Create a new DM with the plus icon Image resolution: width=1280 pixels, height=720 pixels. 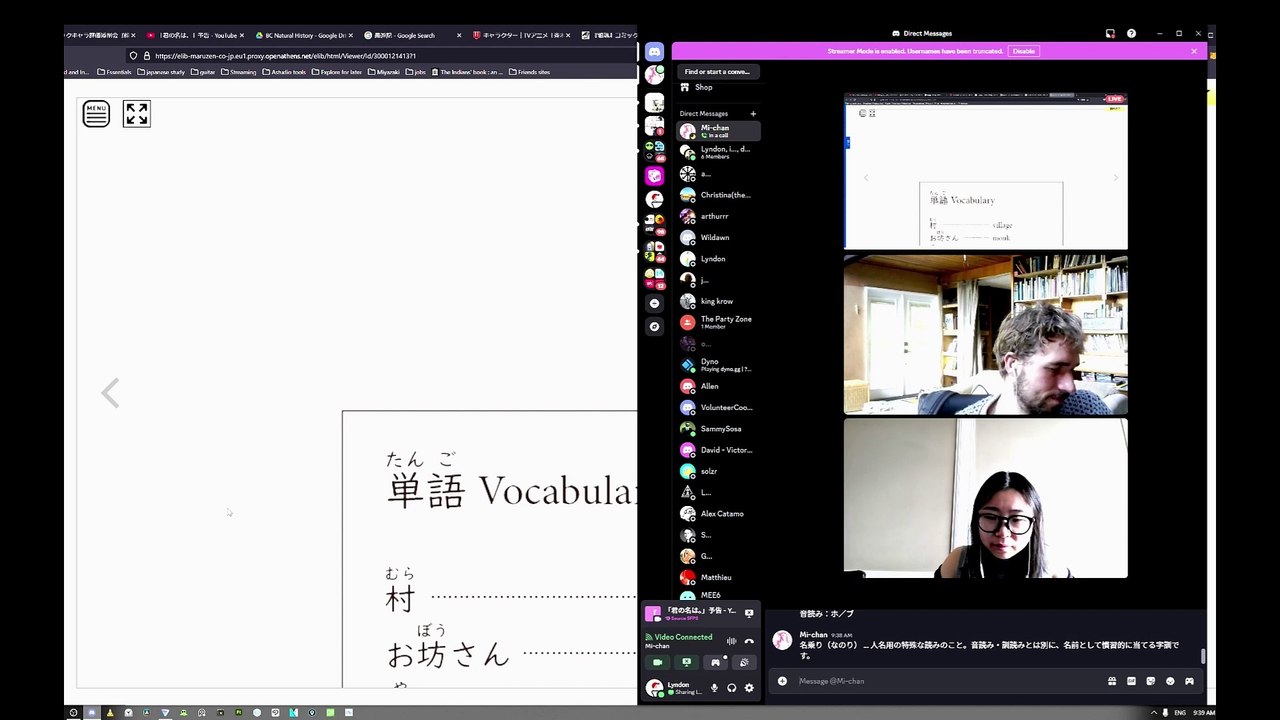[753, 113]
